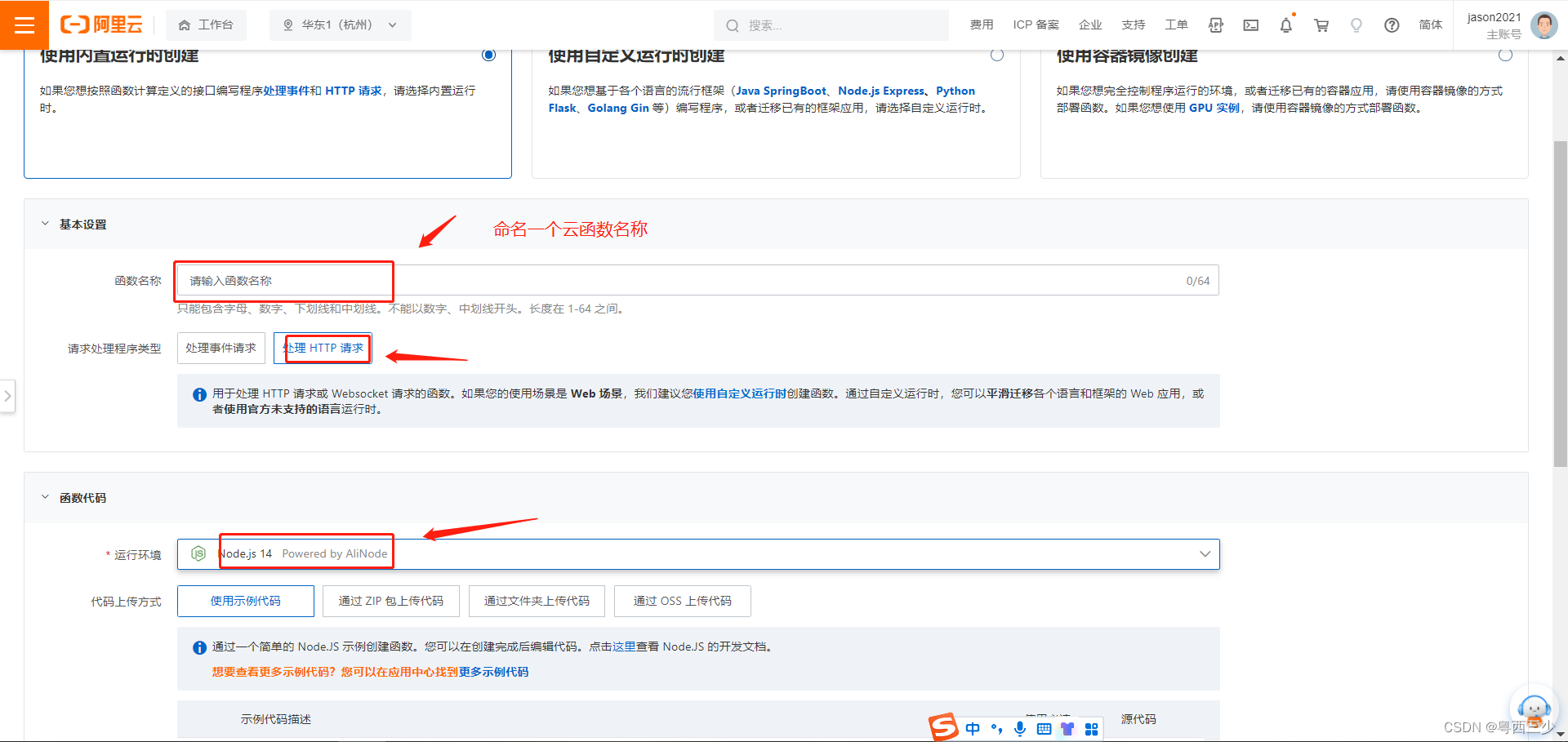
Task: Choose 处理 HTTP 请求 handler type
Action: tap(323, 348)
